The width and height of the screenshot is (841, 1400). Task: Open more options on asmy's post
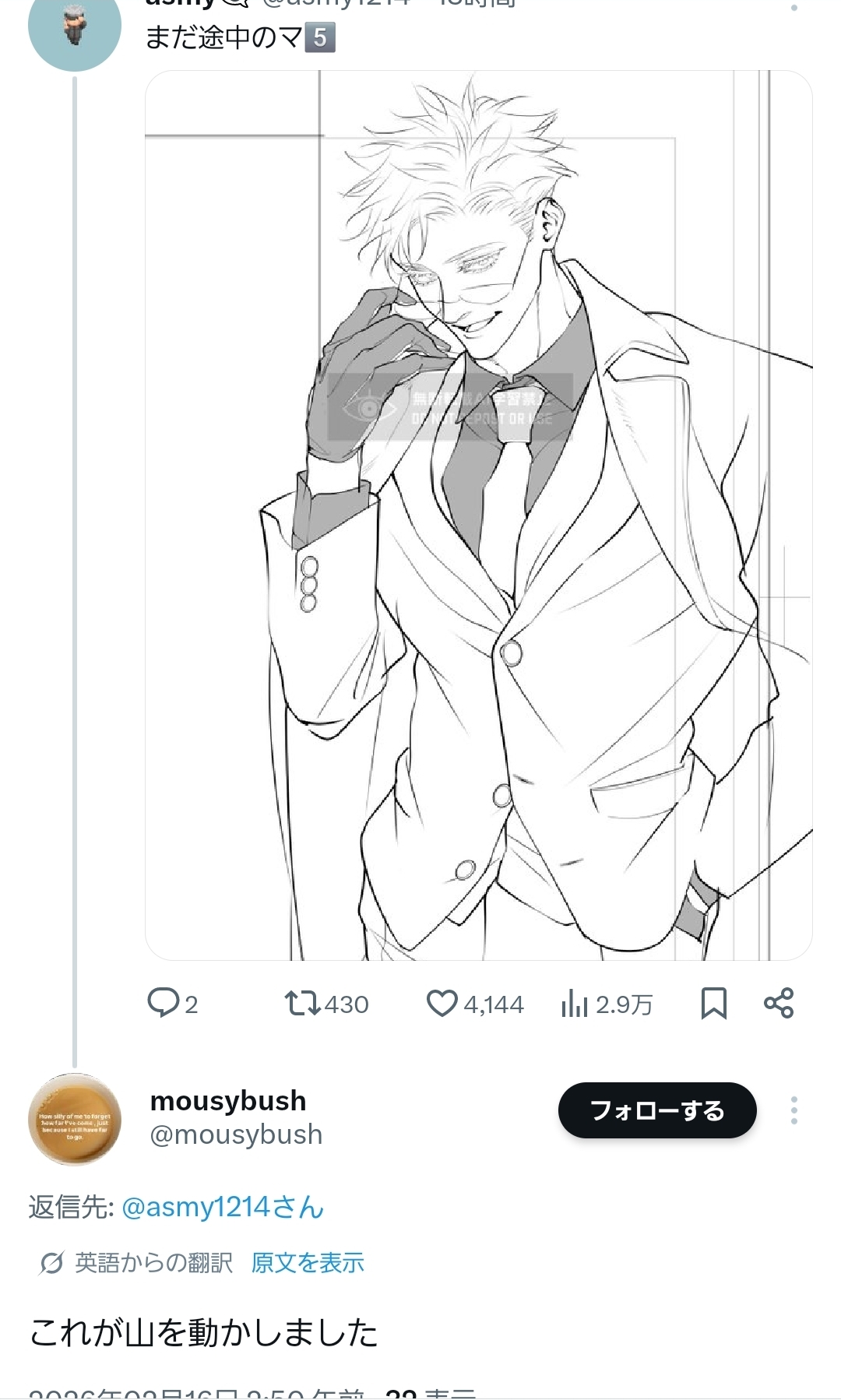[793, 7]
